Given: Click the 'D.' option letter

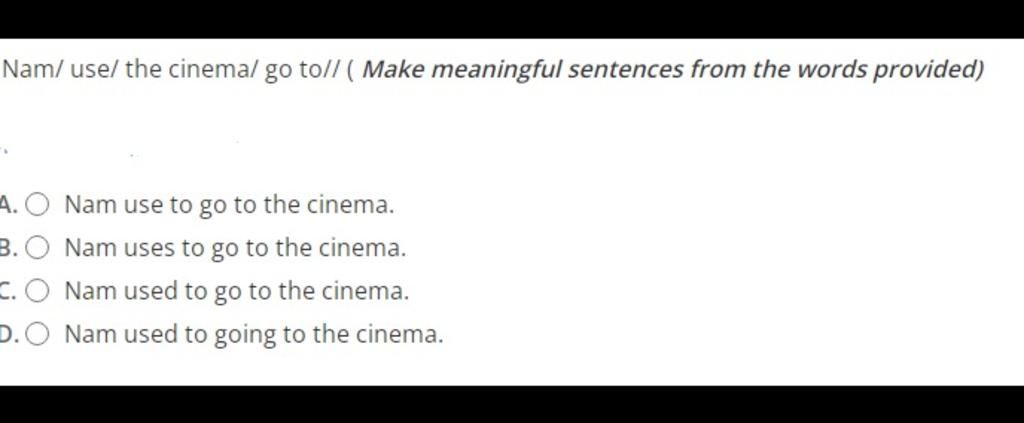Looking at the screenshot, I should (x=8, y=334).
